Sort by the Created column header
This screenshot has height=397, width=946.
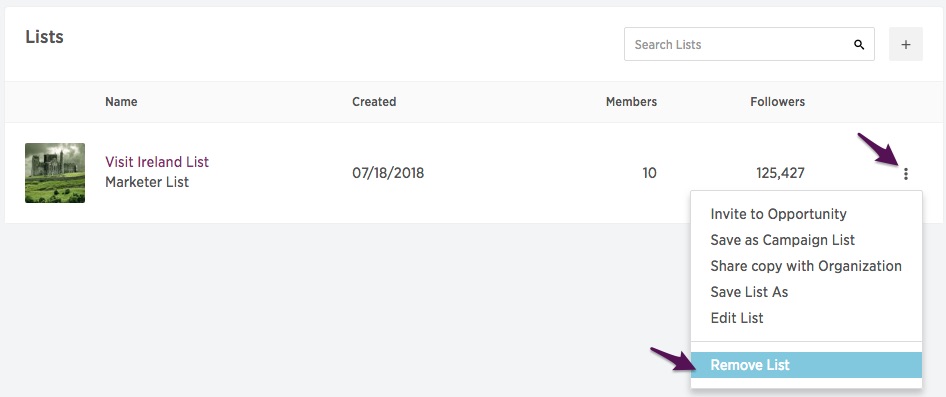coord(374,102)
